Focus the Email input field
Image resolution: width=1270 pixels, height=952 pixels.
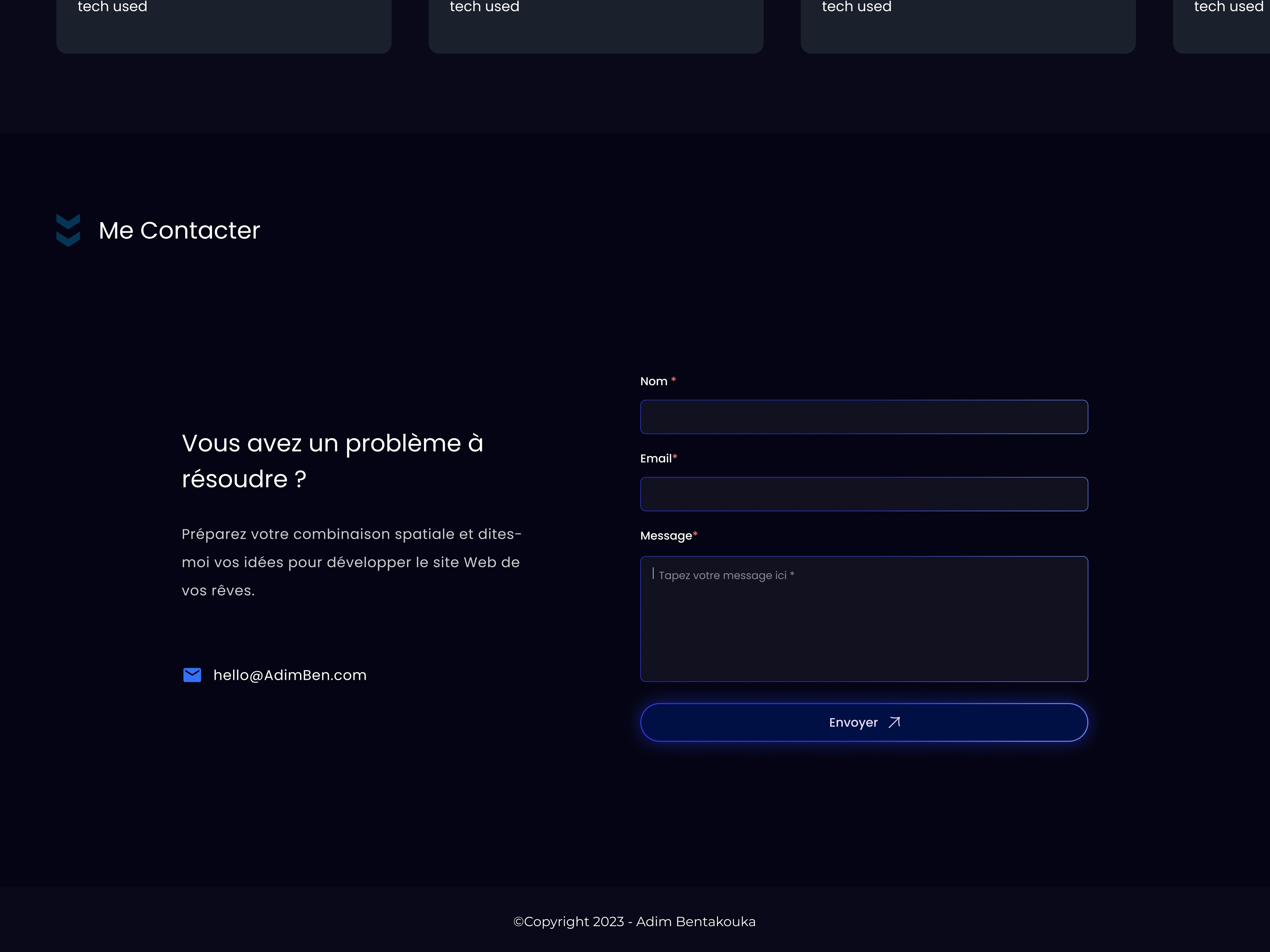[x=863, y=494]
